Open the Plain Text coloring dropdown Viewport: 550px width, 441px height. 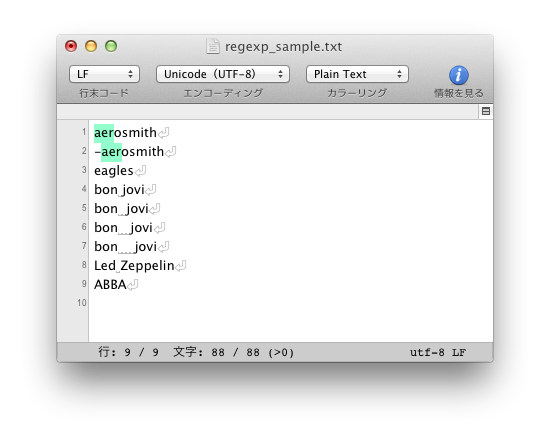pyautogui.click(x=357, y=74)
